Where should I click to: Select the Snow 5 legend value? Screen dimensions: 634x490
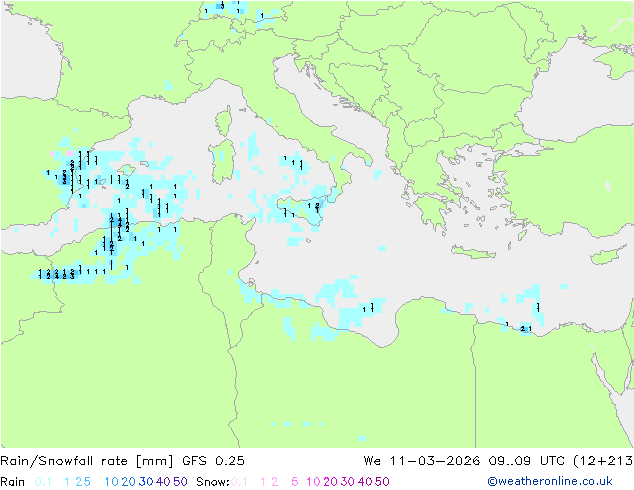pos(295,482)
